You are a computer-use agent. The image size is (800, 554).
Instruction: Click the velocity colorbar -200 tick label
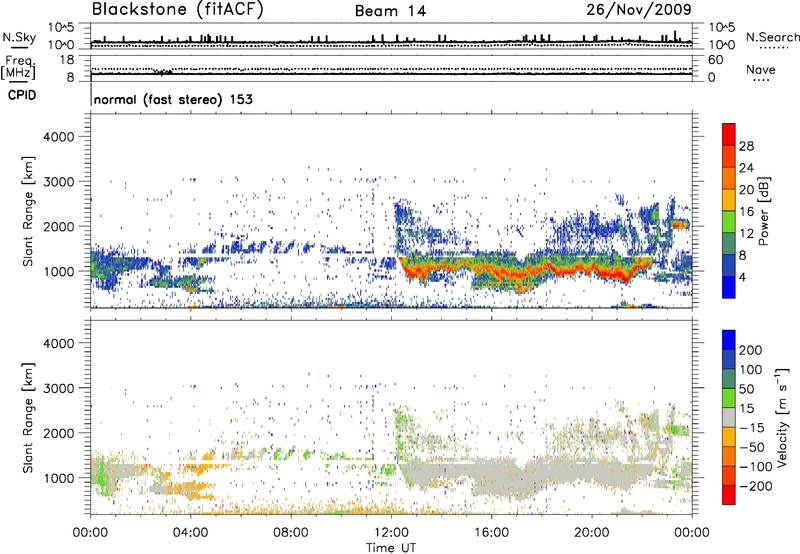click(x=755, y=486)
